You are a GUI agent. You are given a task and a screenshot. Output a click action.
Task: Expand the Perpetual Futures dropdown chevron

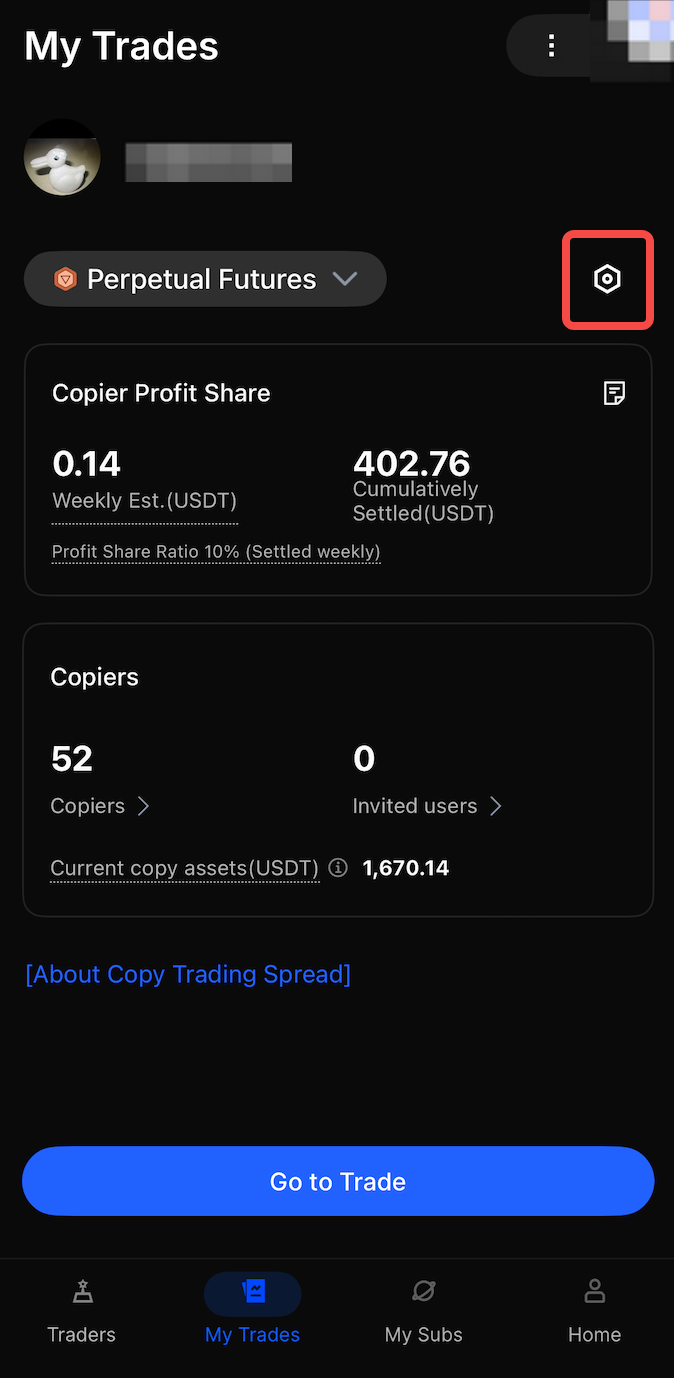[345, 279]
